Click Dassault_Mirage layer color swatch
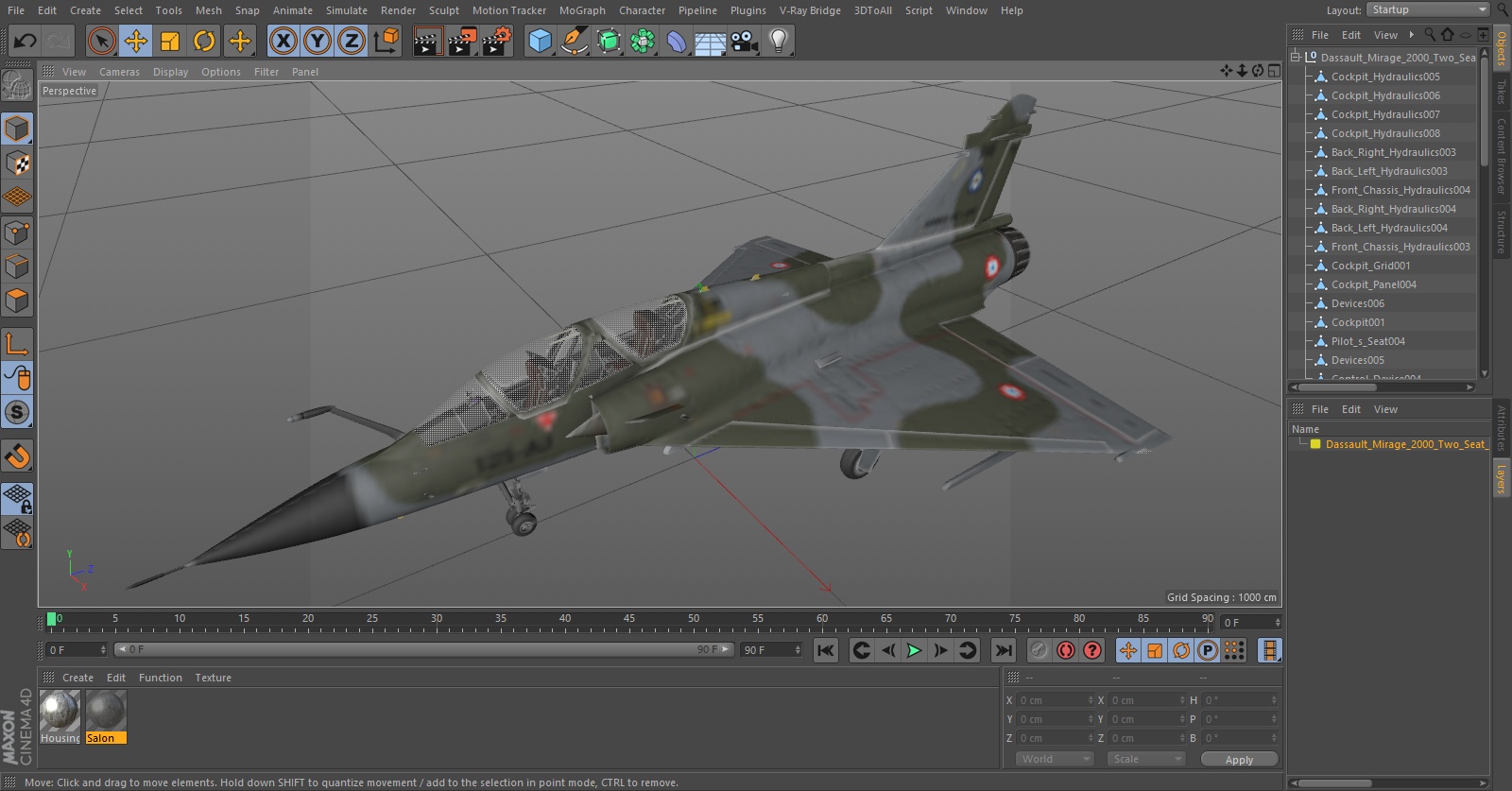 1315,444
